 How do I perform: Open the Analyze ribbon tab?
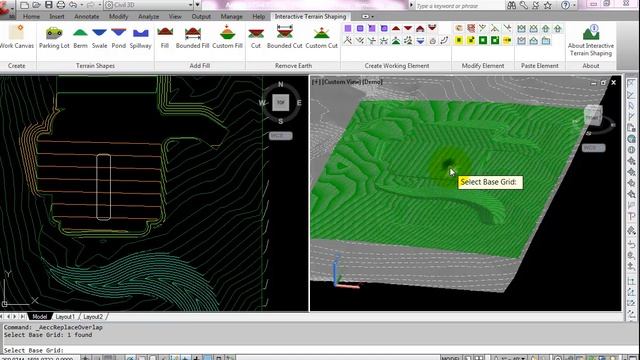point(149,16)
